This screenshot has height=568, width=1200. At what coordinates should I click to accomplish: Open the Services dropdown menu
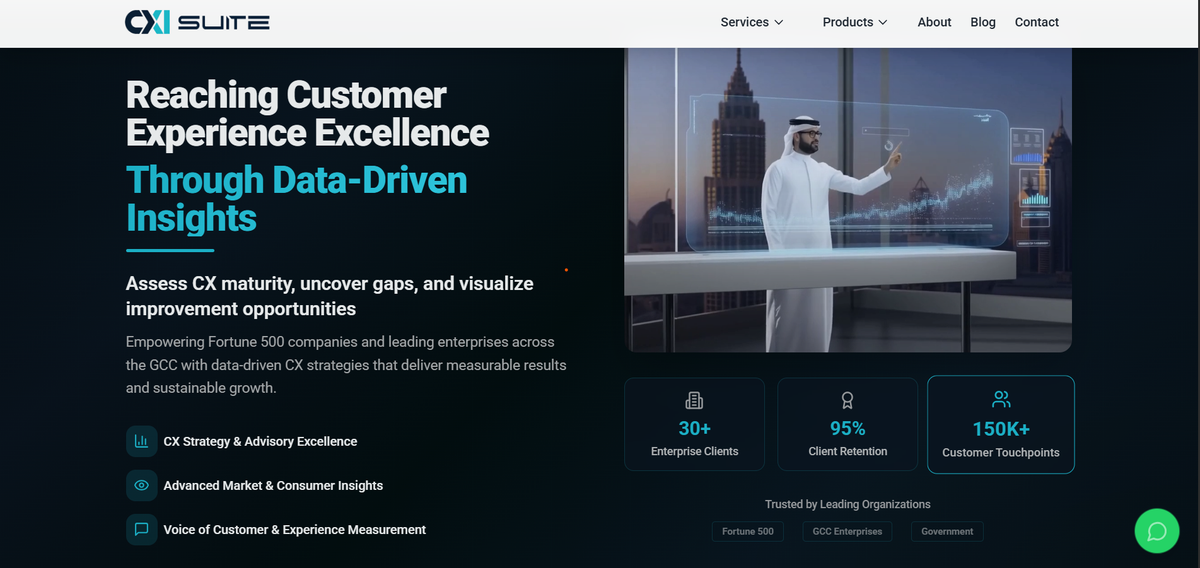752,22
